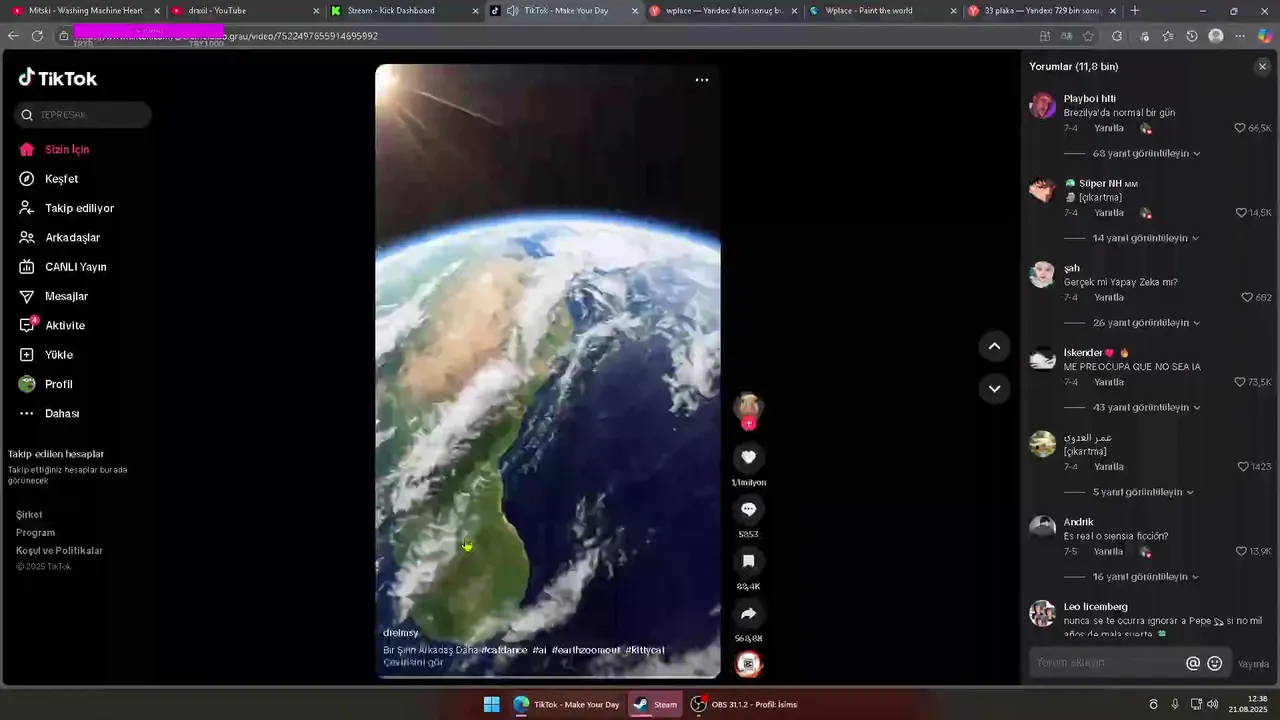Click the TikTok search field

[x=83, y=115]
